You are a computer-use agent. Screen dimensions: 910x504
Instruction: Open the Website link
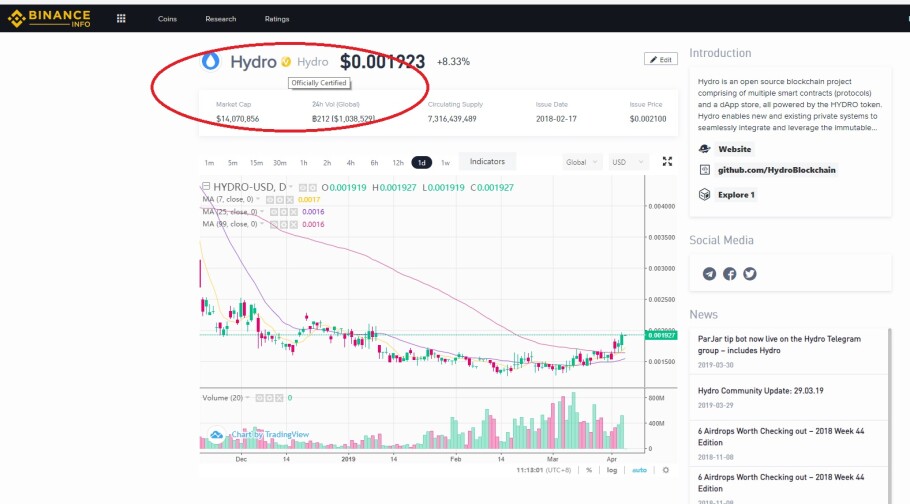(x=734, y=149)
